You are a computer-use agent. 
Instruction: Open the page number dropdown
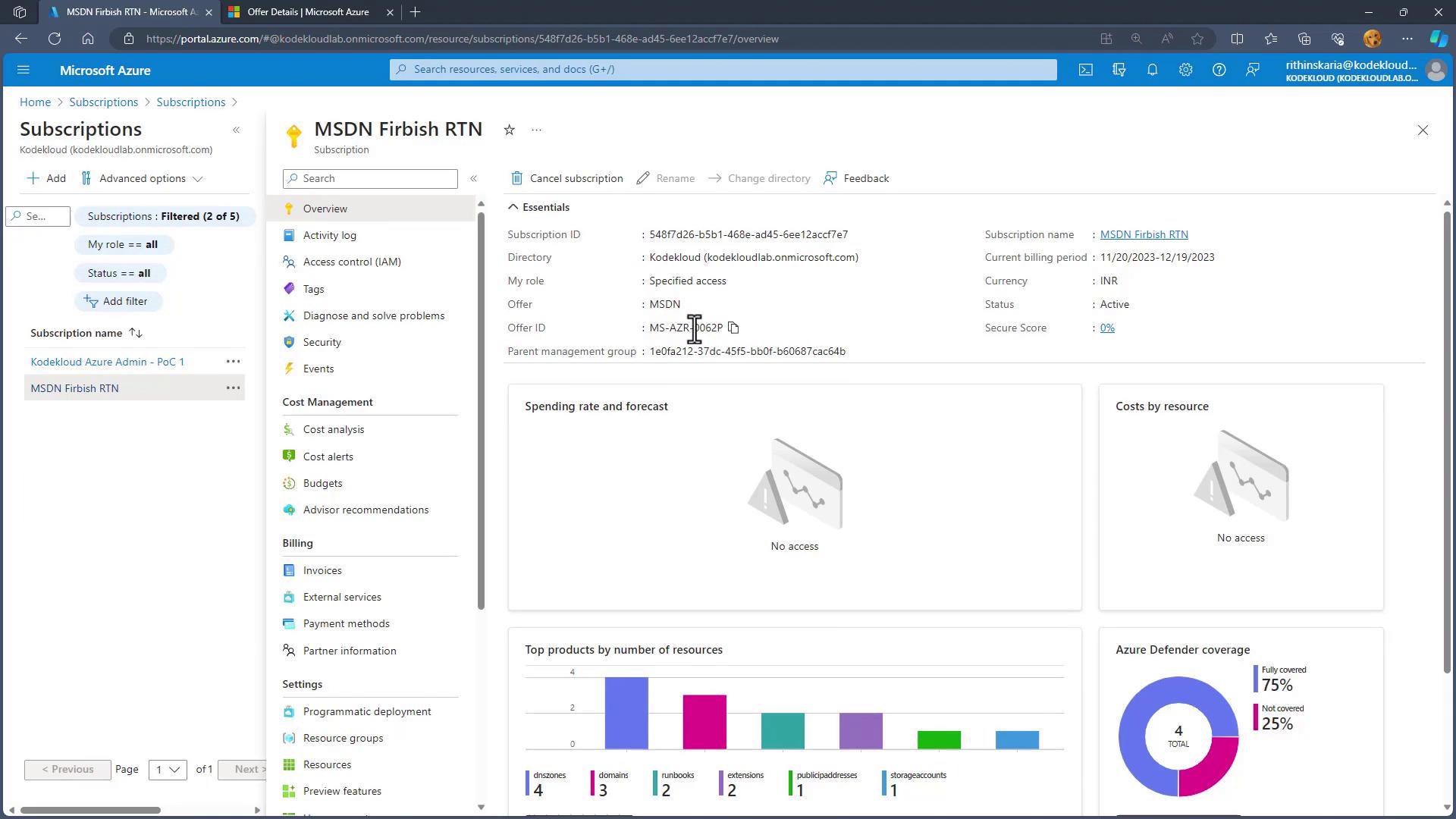click(167, 769)
